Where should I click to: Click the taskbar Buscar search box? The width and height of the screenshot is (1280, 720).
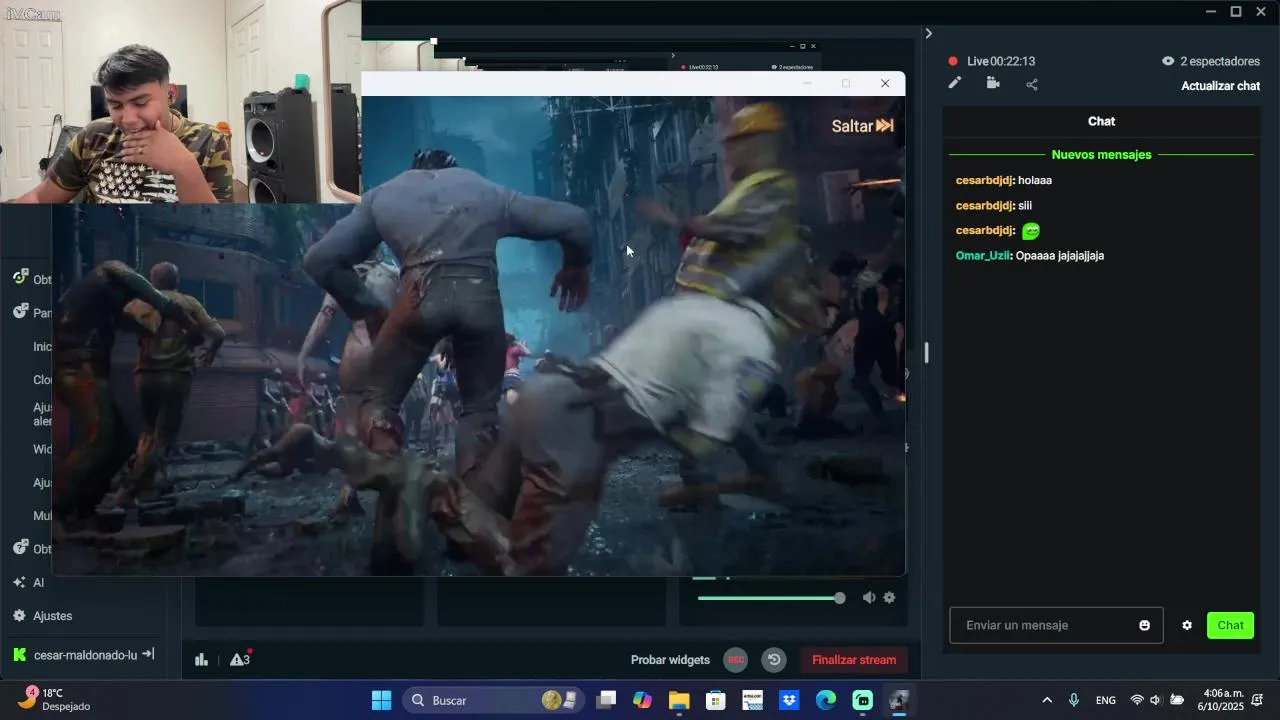493,700
